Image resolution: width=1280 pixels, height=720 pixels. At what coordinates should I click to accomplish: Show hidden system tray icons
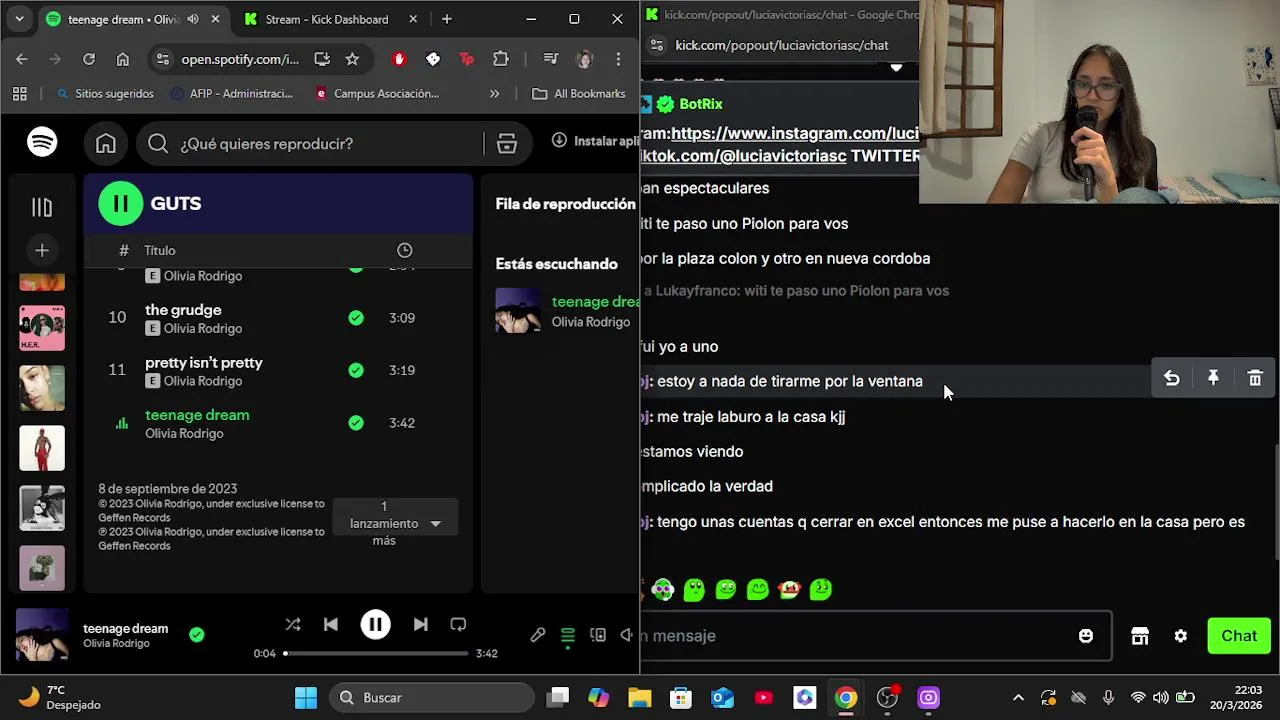[1018, 698]
